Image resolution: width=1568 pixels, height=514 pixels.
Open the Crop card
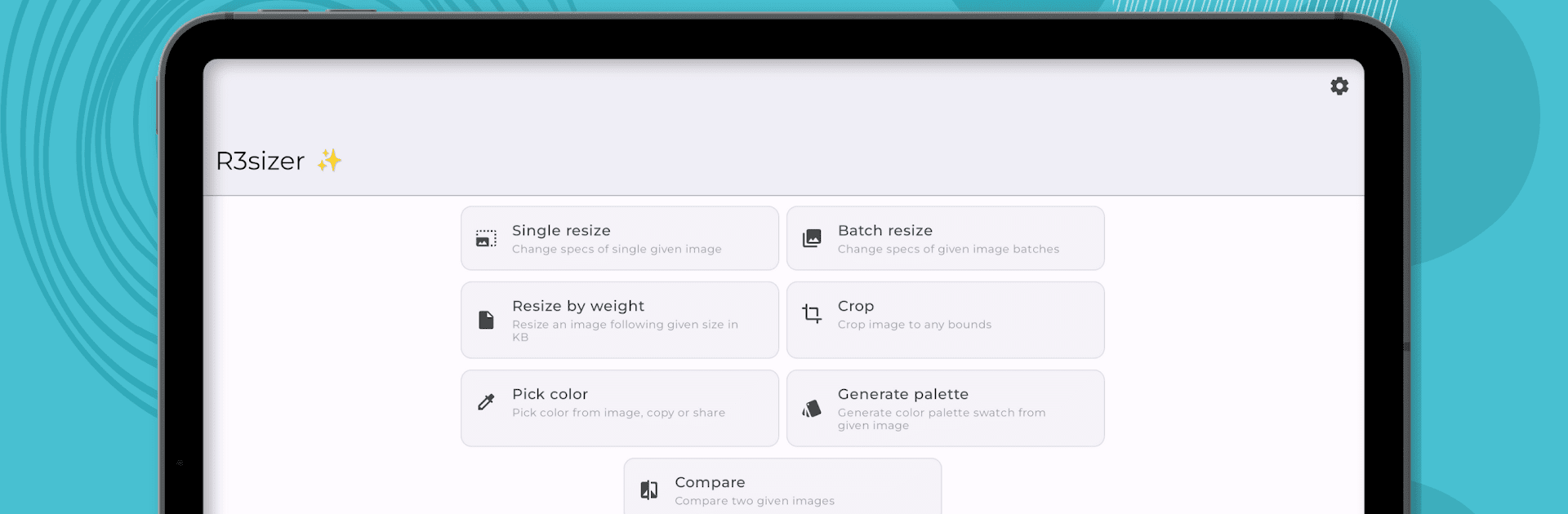pyautogui.click(x=946, y=320)
